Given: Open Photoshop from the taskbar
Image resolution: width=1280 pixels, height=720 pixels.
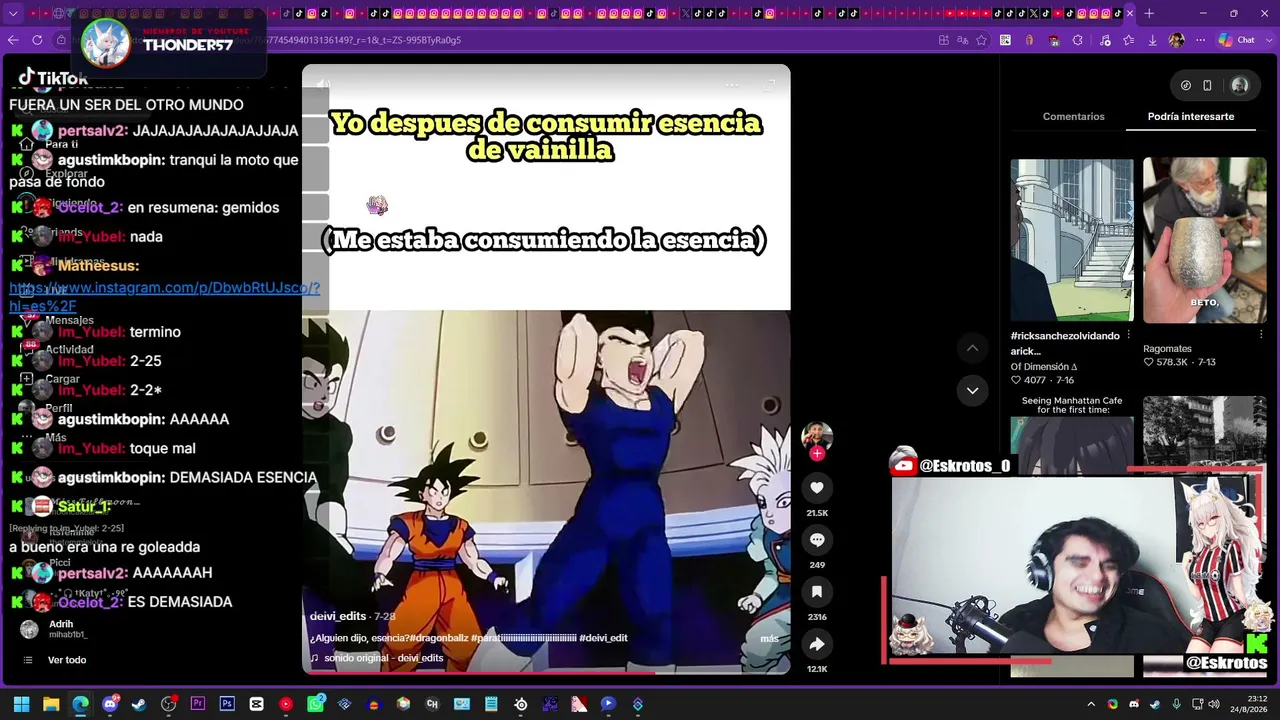Looking at the screenshot, I should click(227, 704).
